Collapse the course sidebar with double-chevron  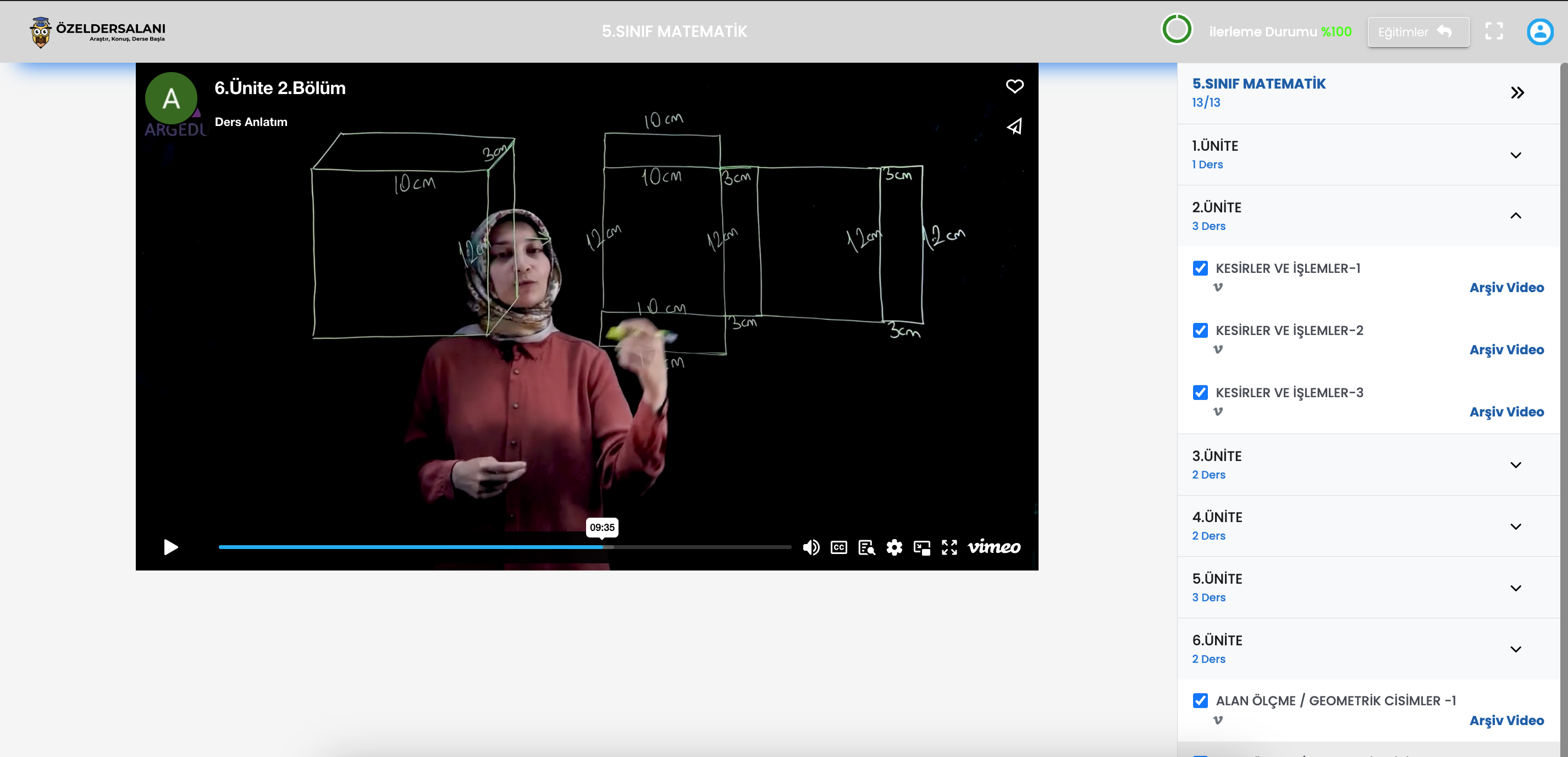1517,92
